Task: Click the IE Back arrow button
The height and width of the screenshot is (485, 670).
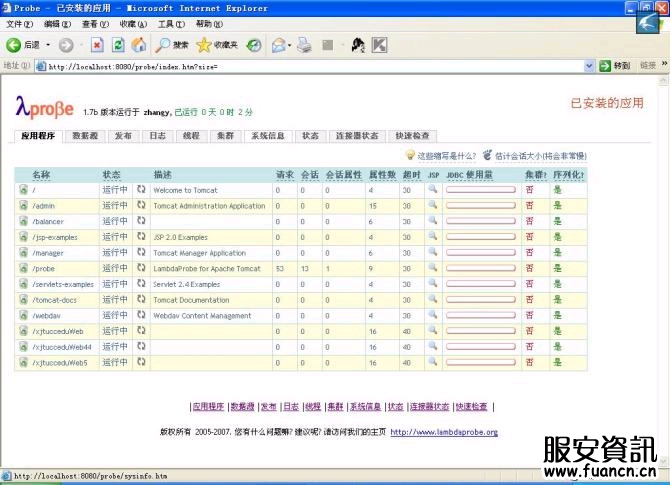Action: tap(14, 45)
